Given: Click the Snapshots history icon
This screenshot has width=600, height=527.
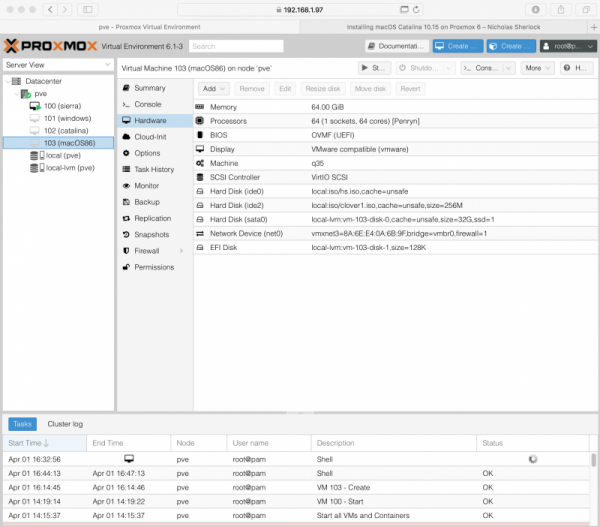Looking at the screenshot, I should (x=126, y=234).
